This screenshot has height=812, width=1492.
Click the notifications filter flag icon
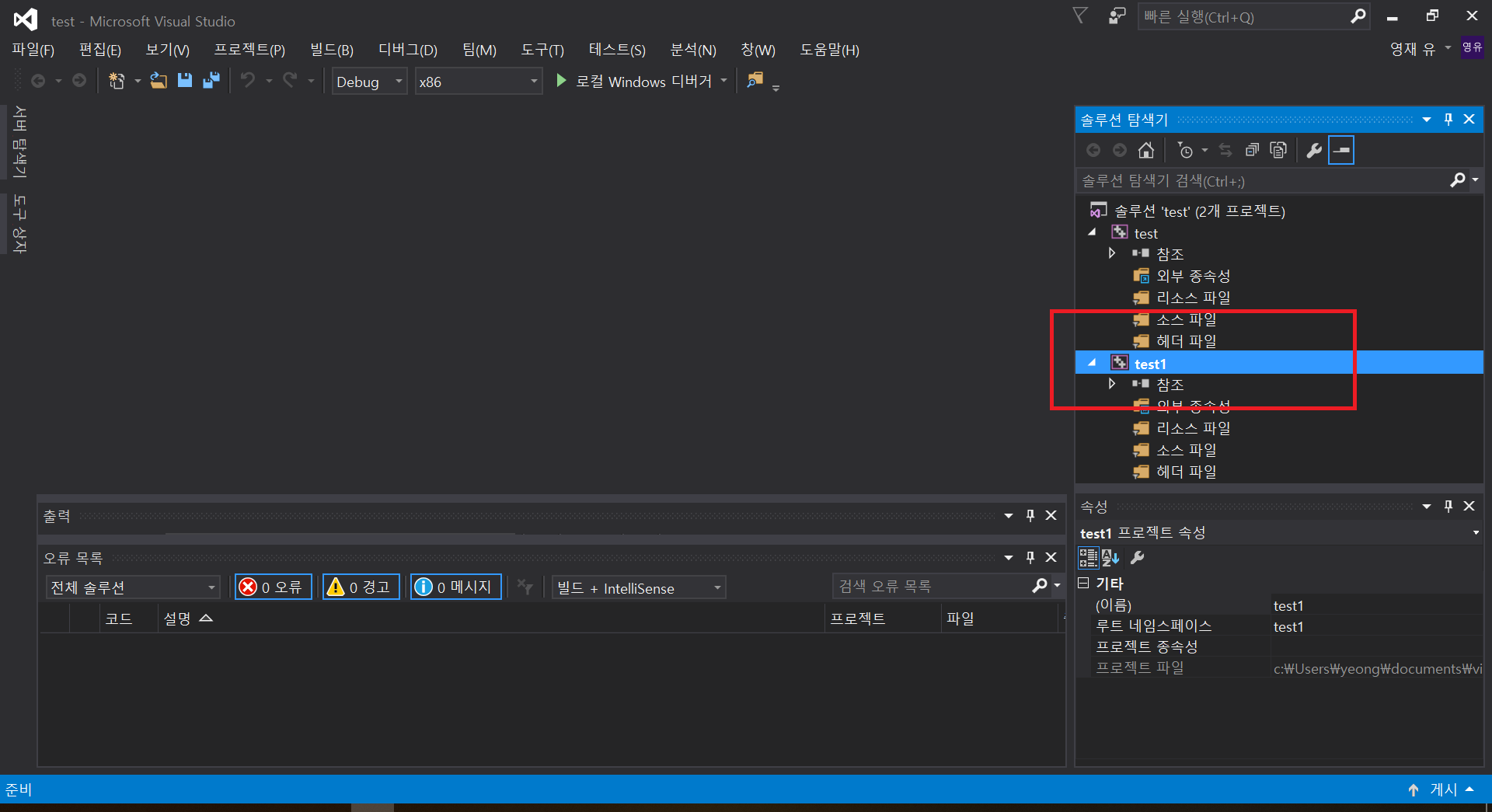pos(1080,16)
